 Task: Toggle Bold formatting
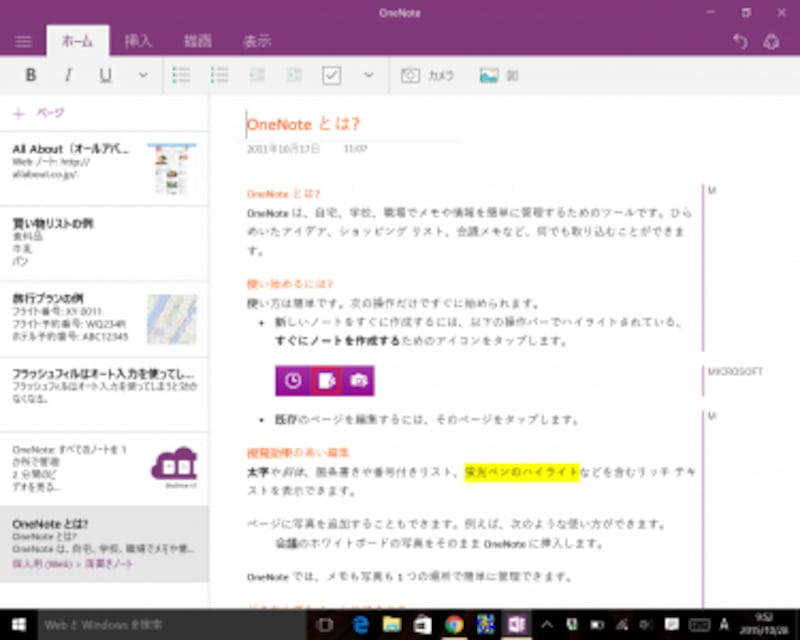31,76
